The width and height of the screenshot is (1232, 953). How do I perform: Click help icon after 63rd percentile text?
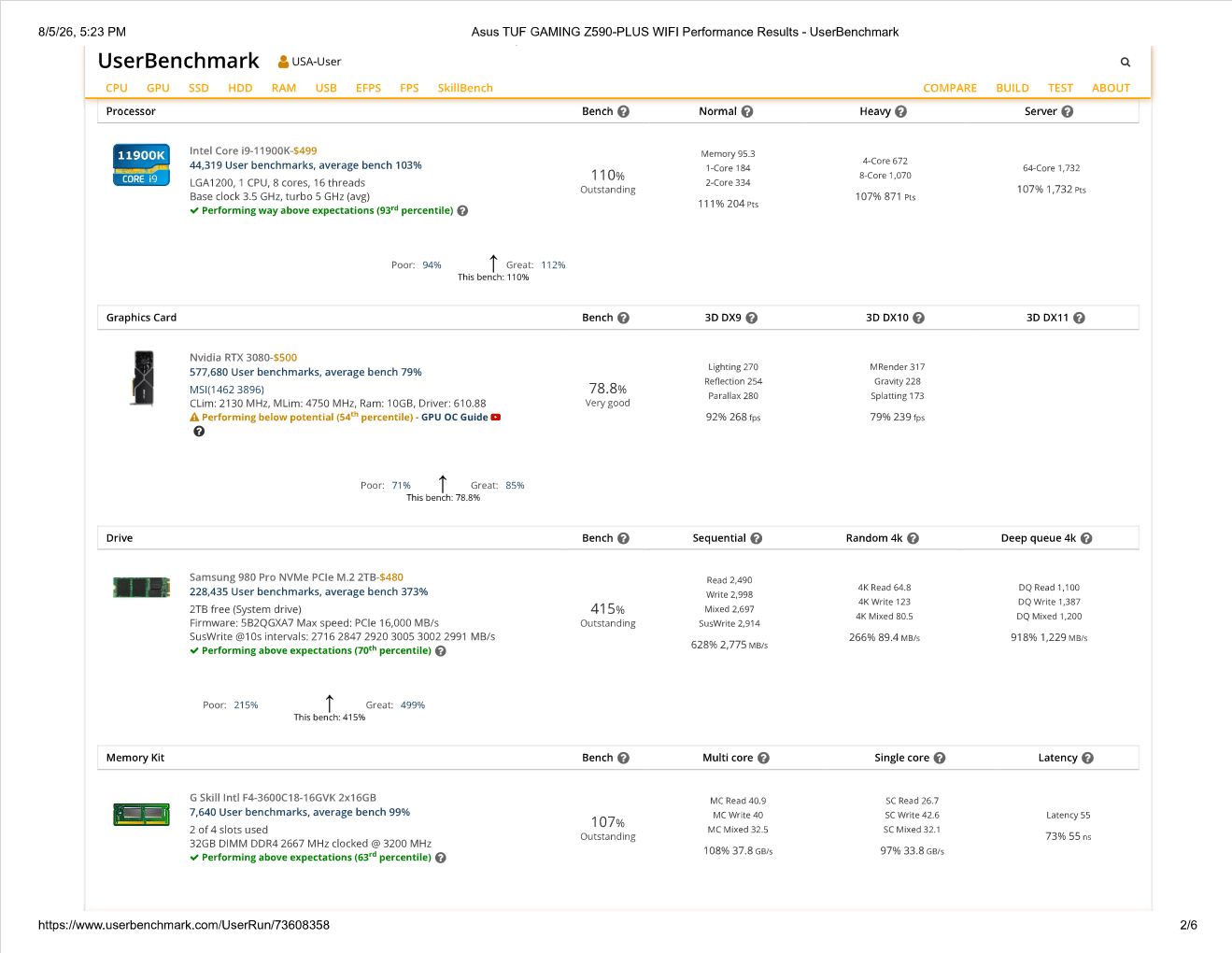pos(441,858)
